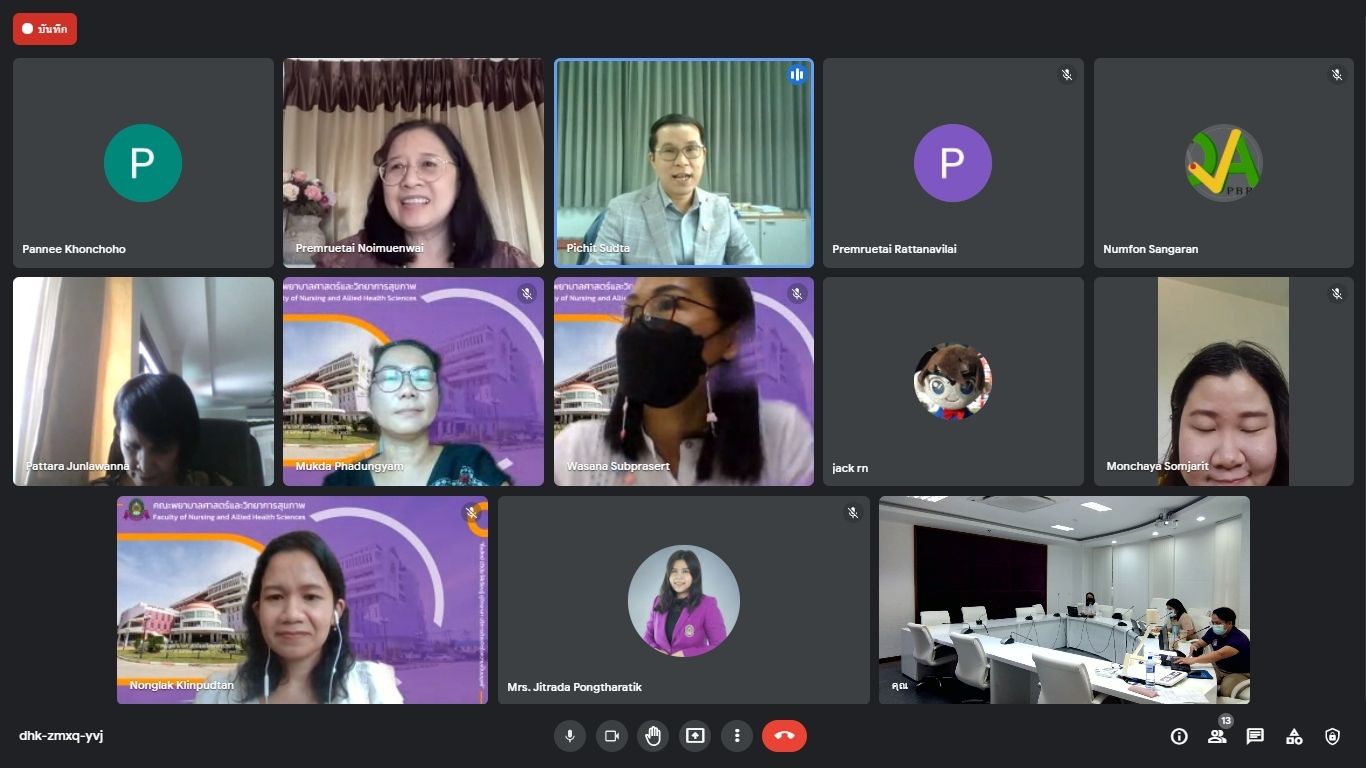Open the chat messages icon

point(1255,736)
